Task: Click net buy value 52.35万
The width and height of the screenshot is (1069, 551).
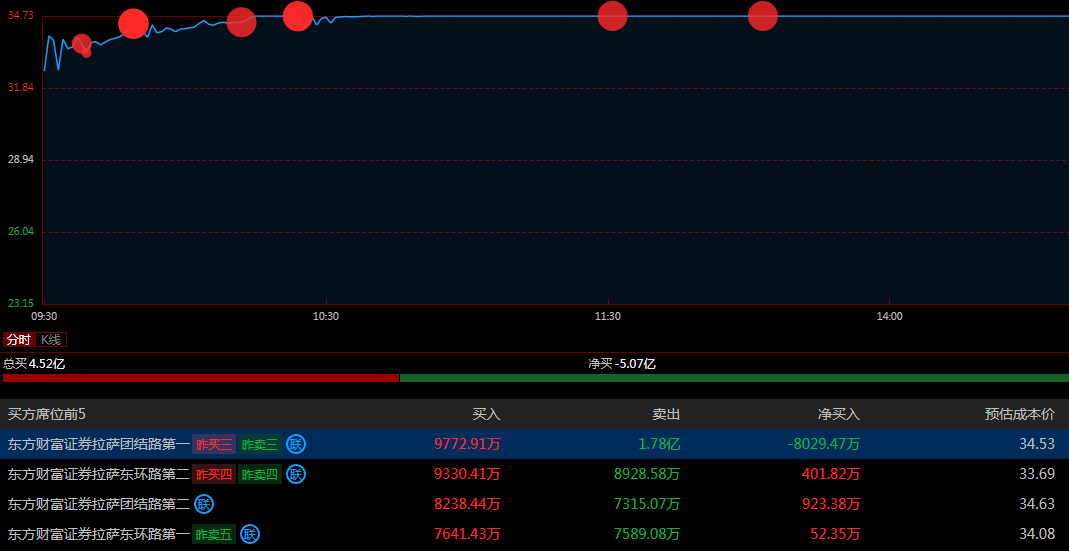Action: coord(835,535)
